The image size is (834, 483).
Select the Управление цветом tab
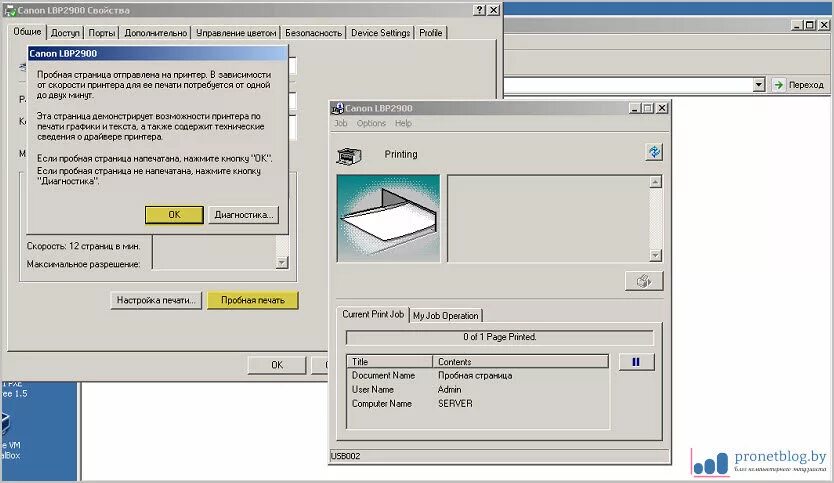tap(236, 33)
